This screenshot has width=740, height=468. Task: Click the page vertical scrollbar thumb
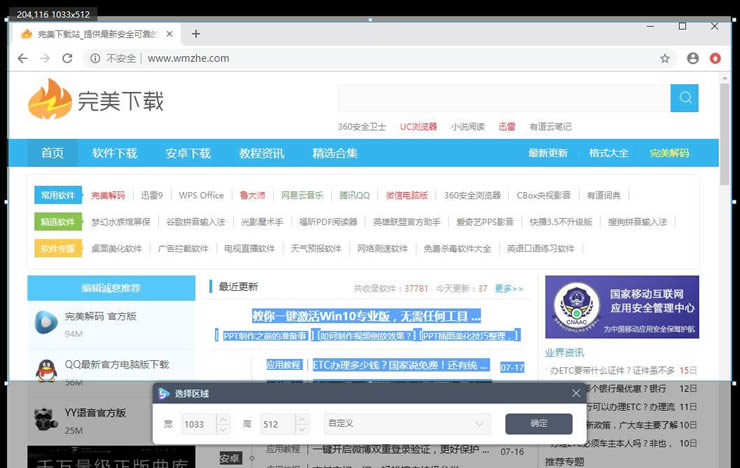pyautogui.click(x=724, y=134)
